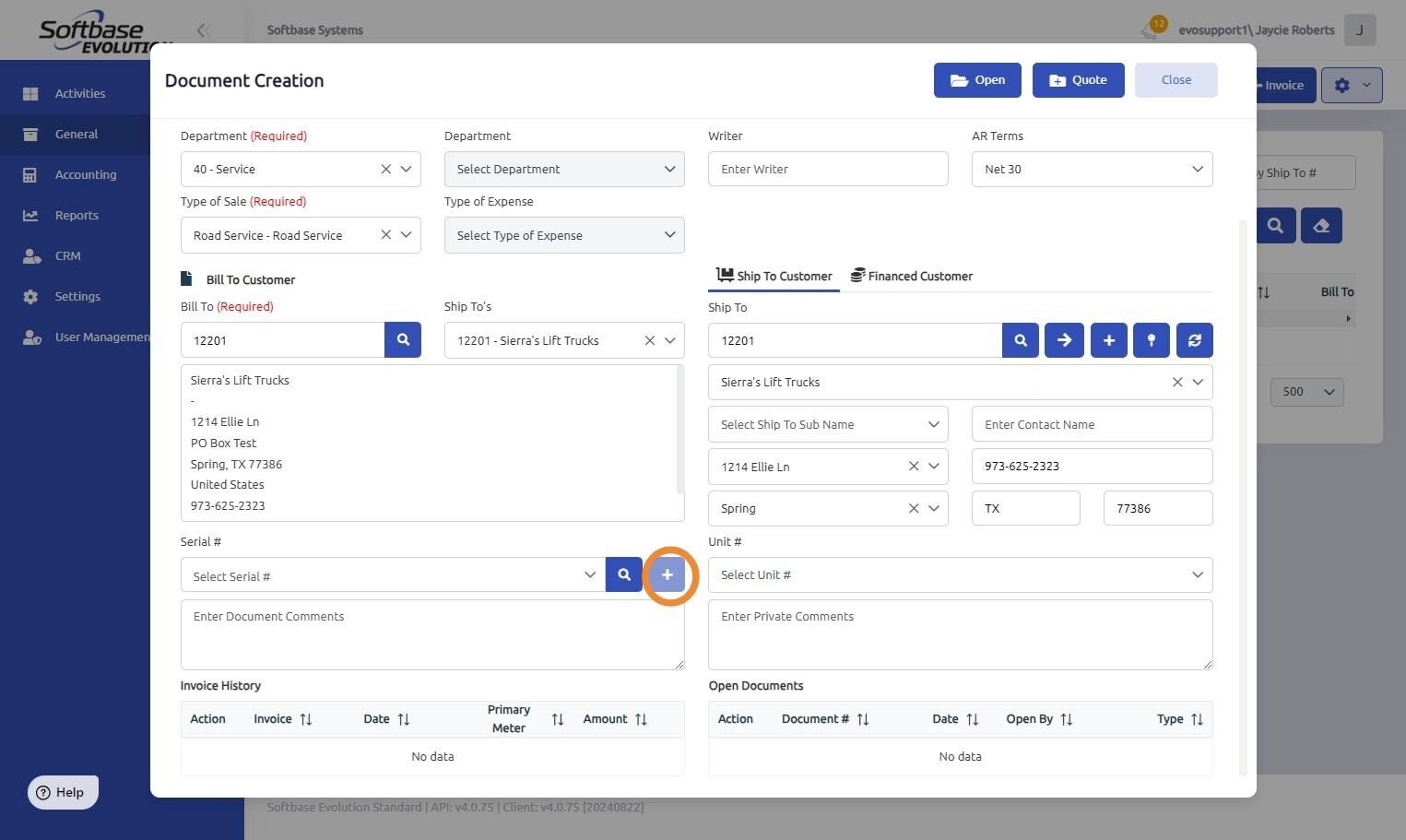Expand the Ship To's dropdown
Image resolution: width=1406 pixels, height=840 pixels.
click(669, 340)
